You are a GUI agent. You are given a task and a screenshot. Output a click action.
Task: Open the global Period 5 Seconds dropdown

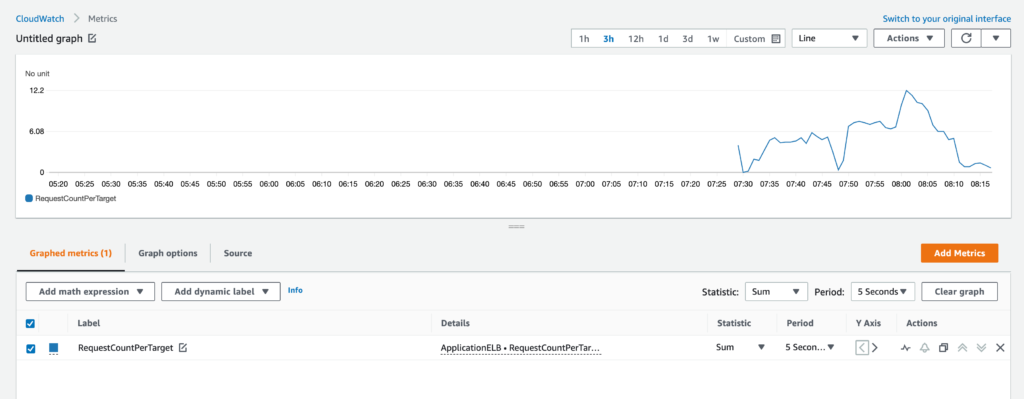pos(882,291)
